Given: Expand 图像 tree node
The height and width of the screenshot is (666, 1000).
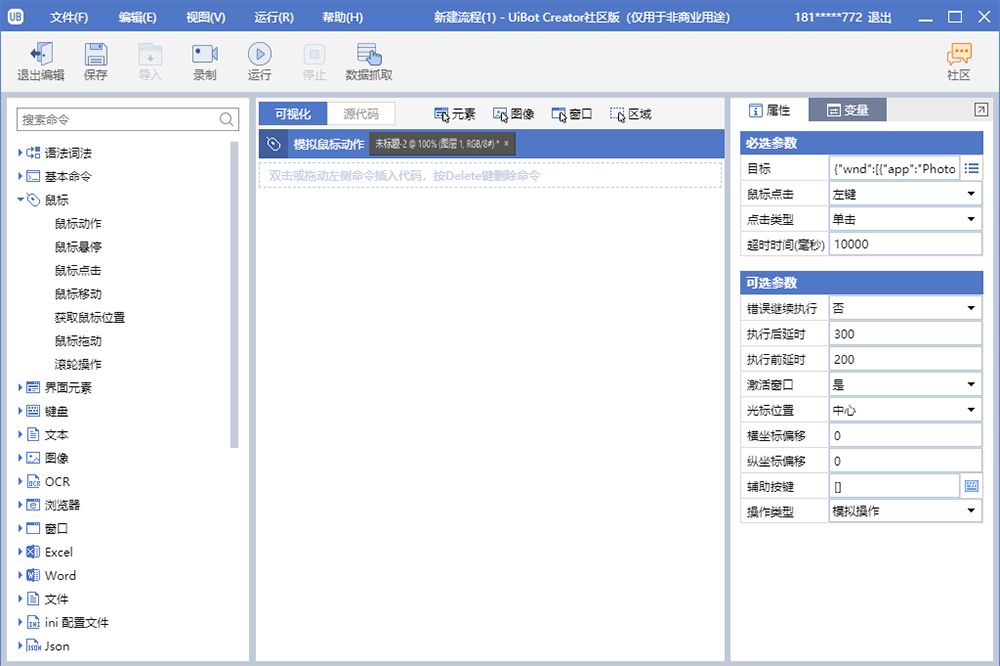Looking at the screenshot, I should click(x=20, y=458).
